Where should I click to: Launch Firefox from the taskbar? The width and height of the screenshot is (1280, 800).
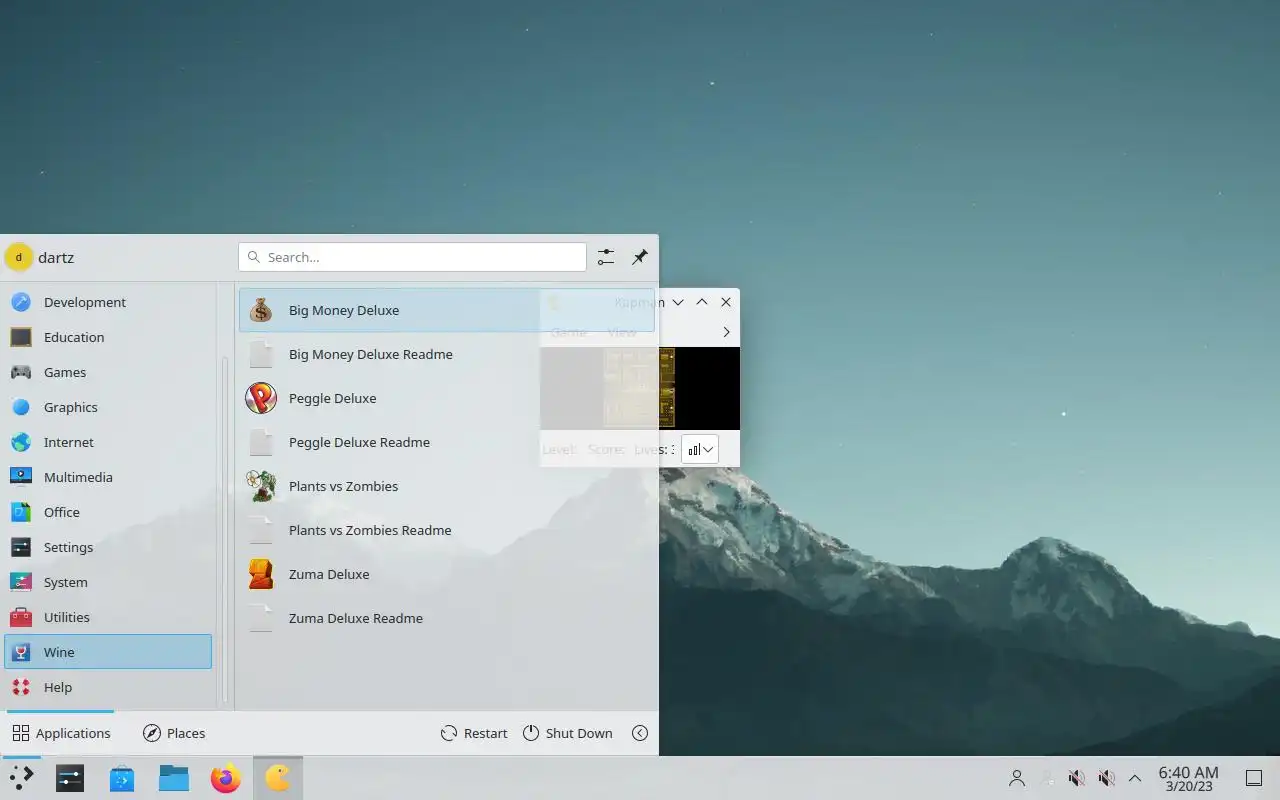coord(226,778)
